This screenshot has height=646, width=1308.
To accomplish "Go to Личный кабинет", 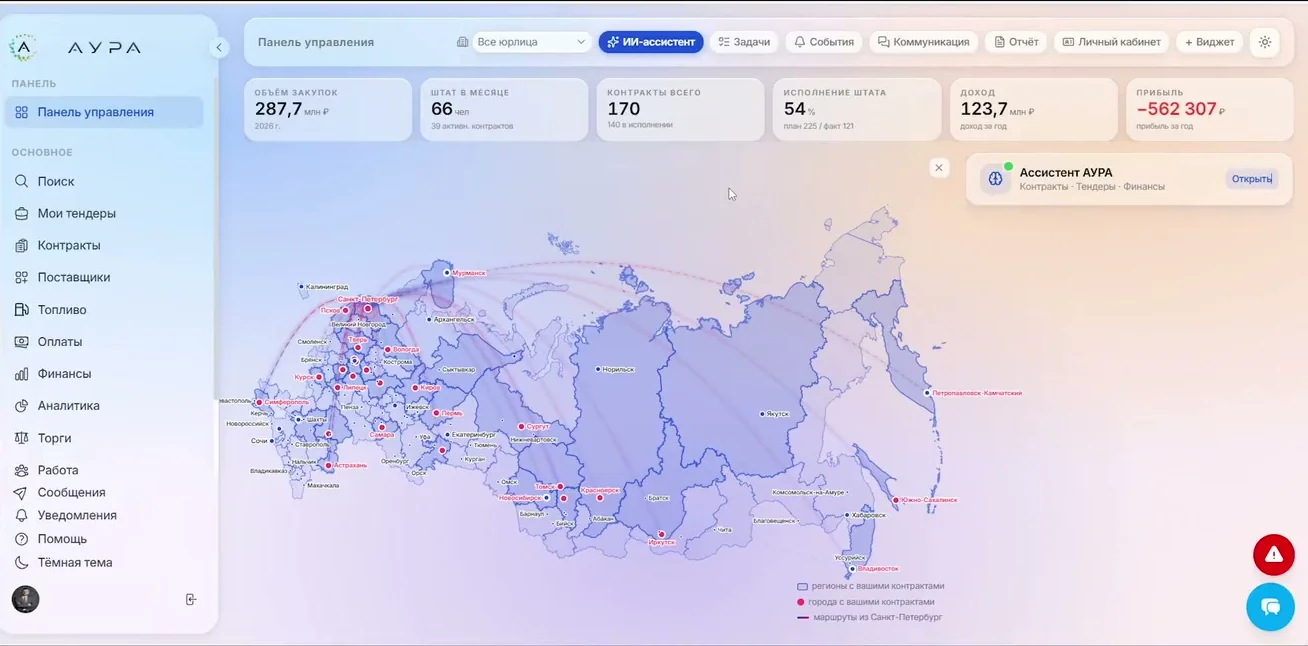I will pos(1112,42).
